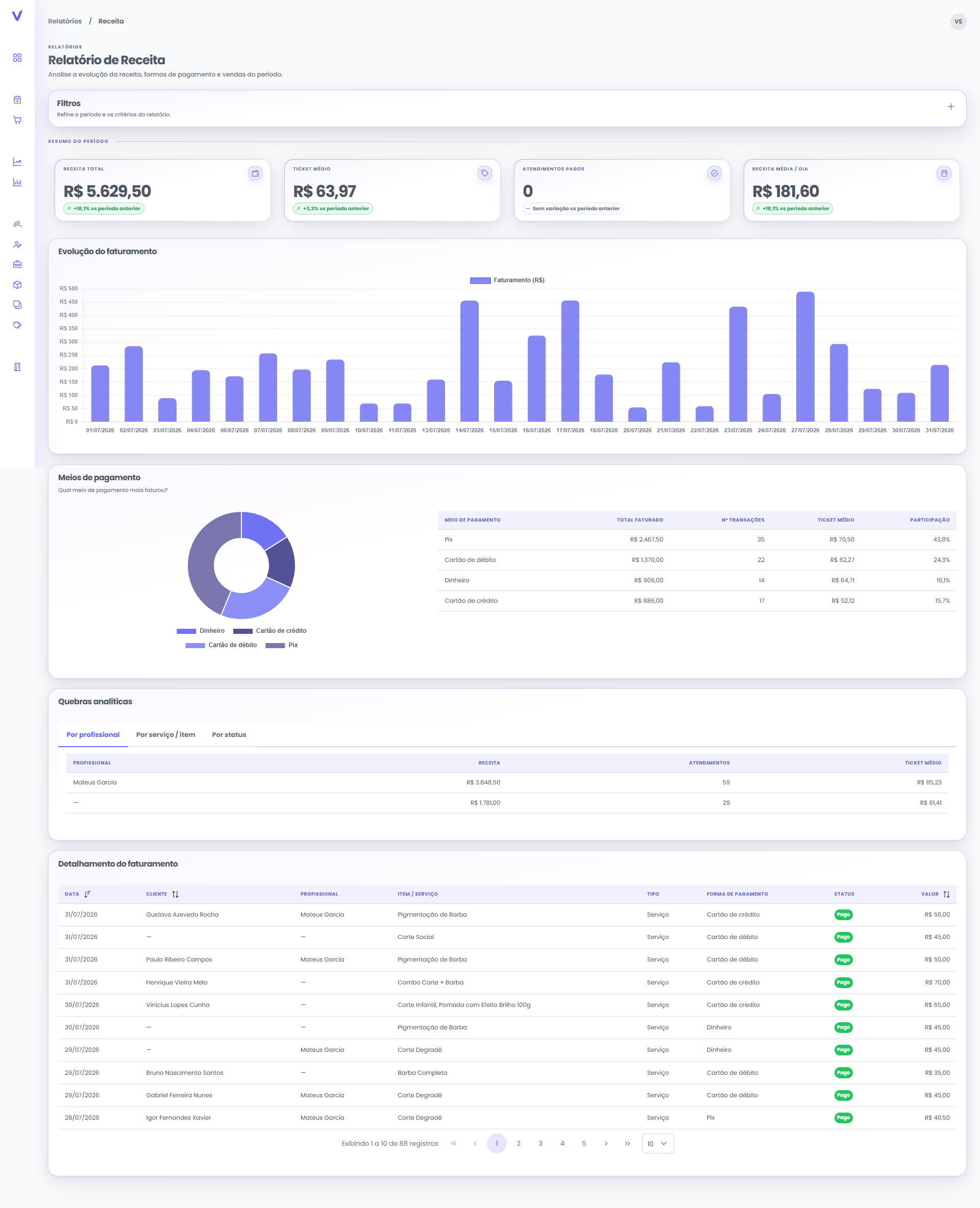Toggle Pix legend in donut chart
The image size is (980, 1208).
282,645
